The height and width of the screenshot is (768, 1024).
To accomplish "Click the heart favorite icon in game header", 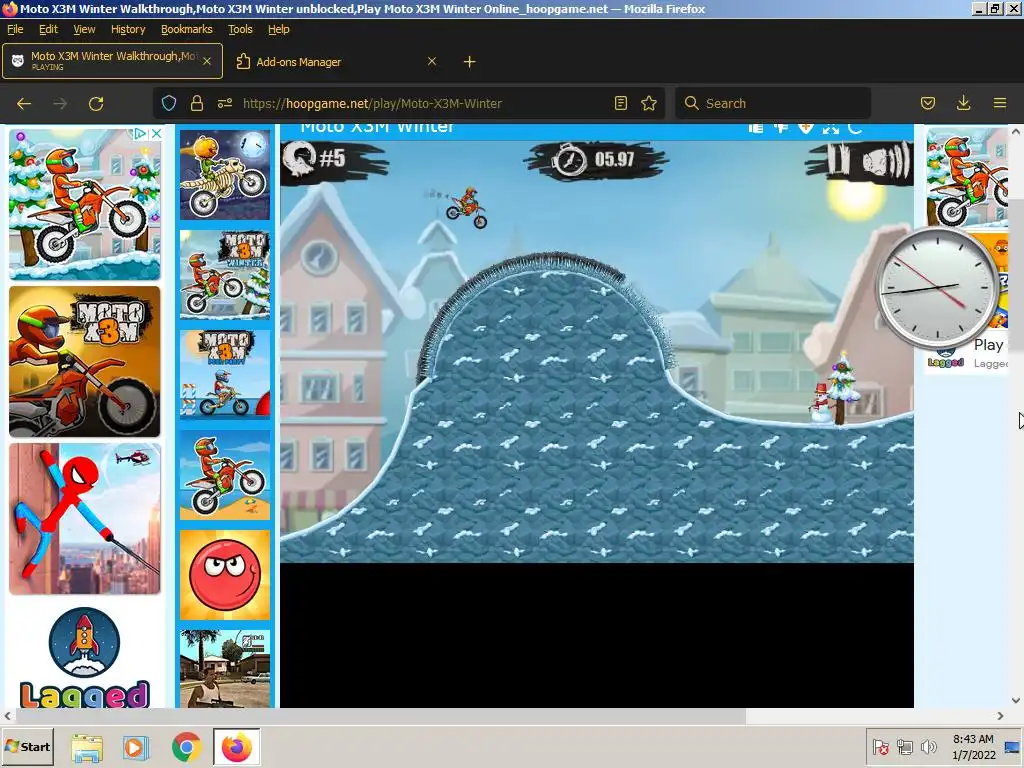I will 806,128.
